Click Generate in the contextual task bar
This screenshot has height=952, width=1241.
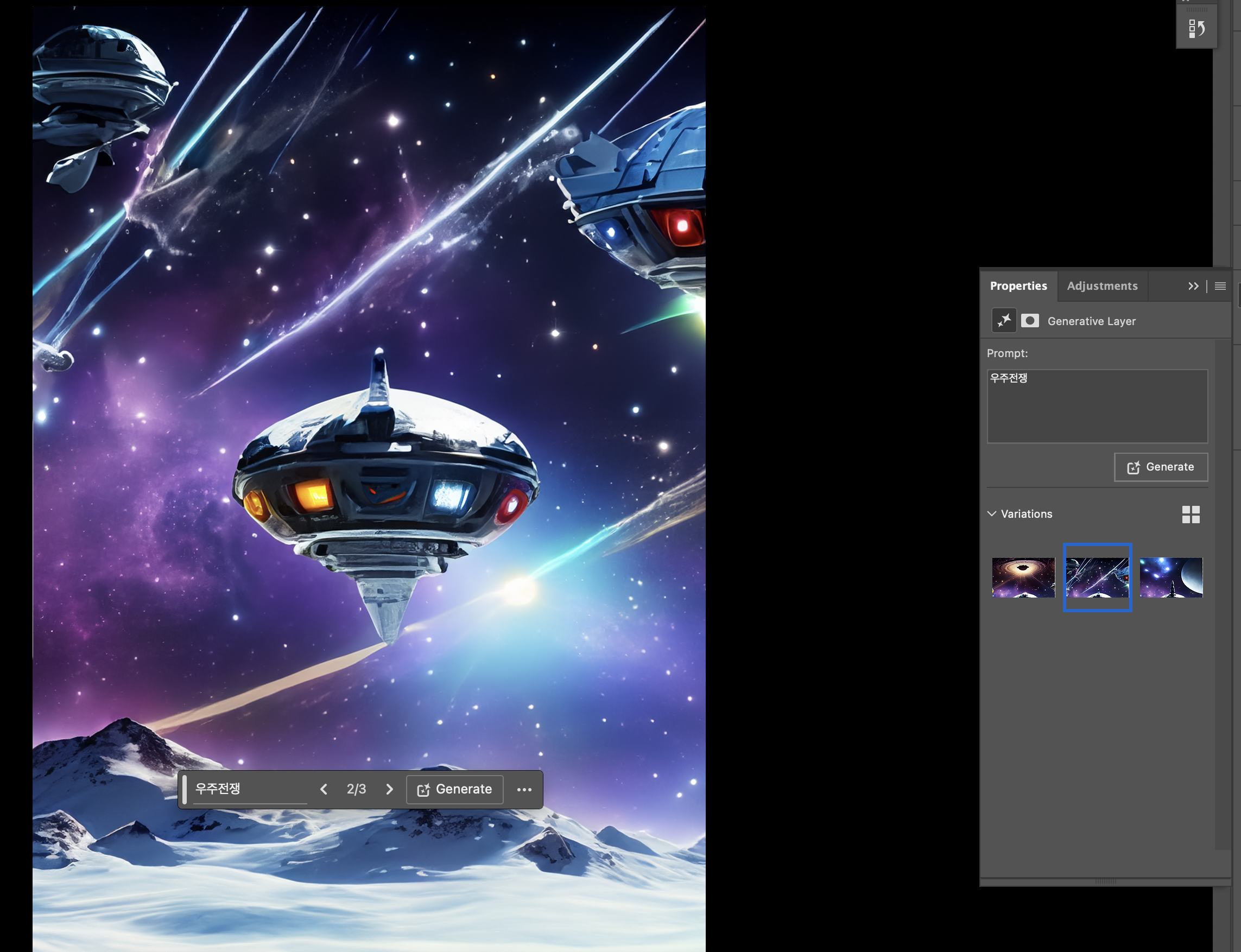coord(454,789)
